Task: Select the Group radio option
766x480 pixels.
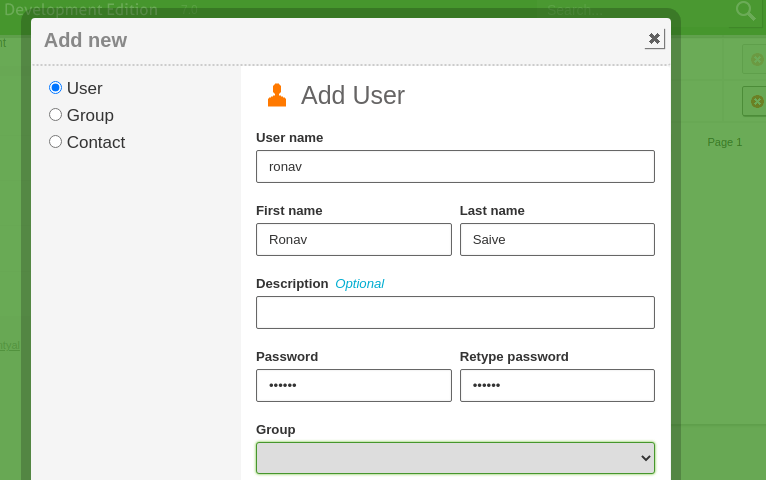Action: point(56,115)
